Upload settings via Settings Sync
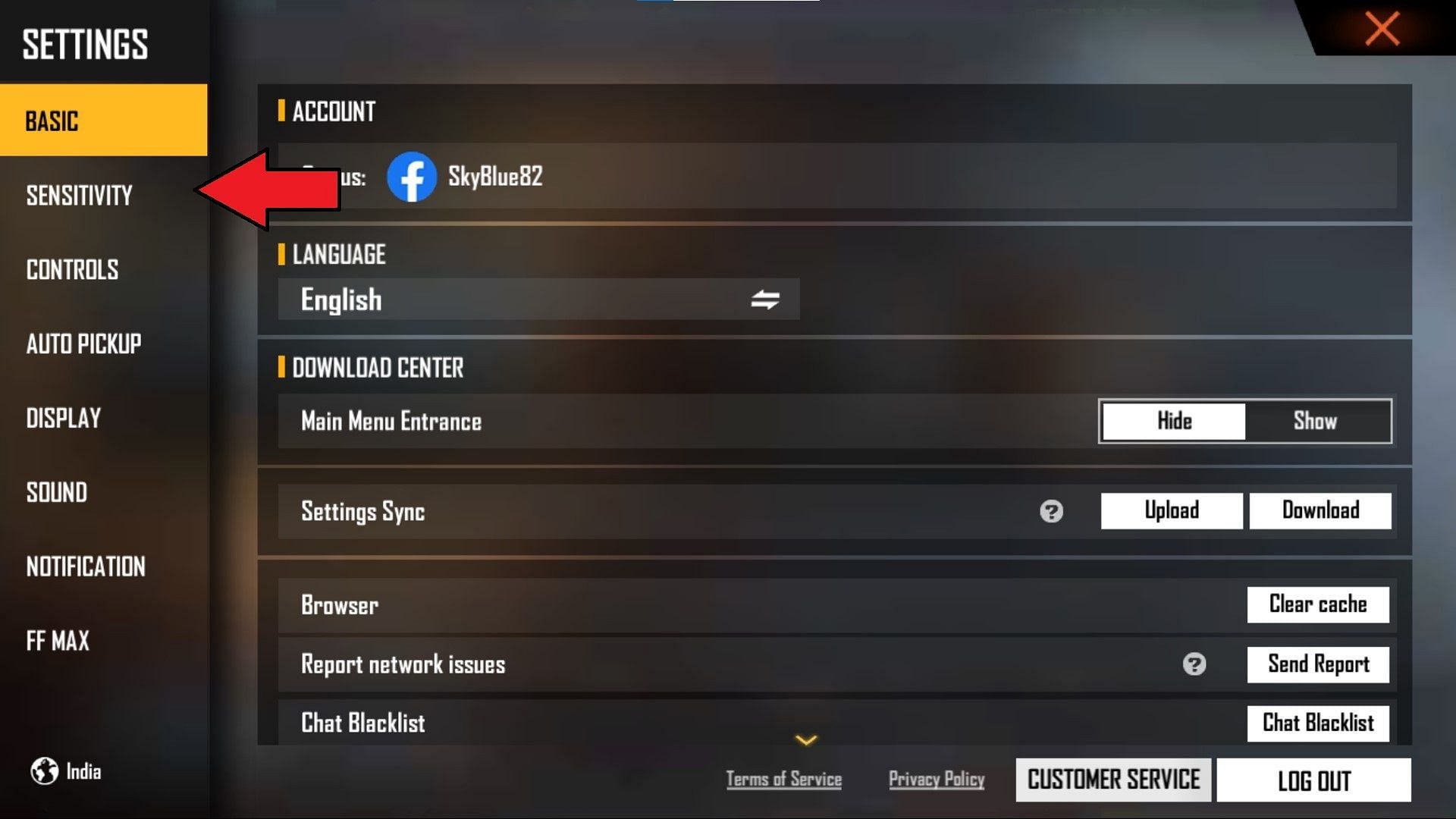This screenshot has height=819, width=1456. pos(1171,510)
